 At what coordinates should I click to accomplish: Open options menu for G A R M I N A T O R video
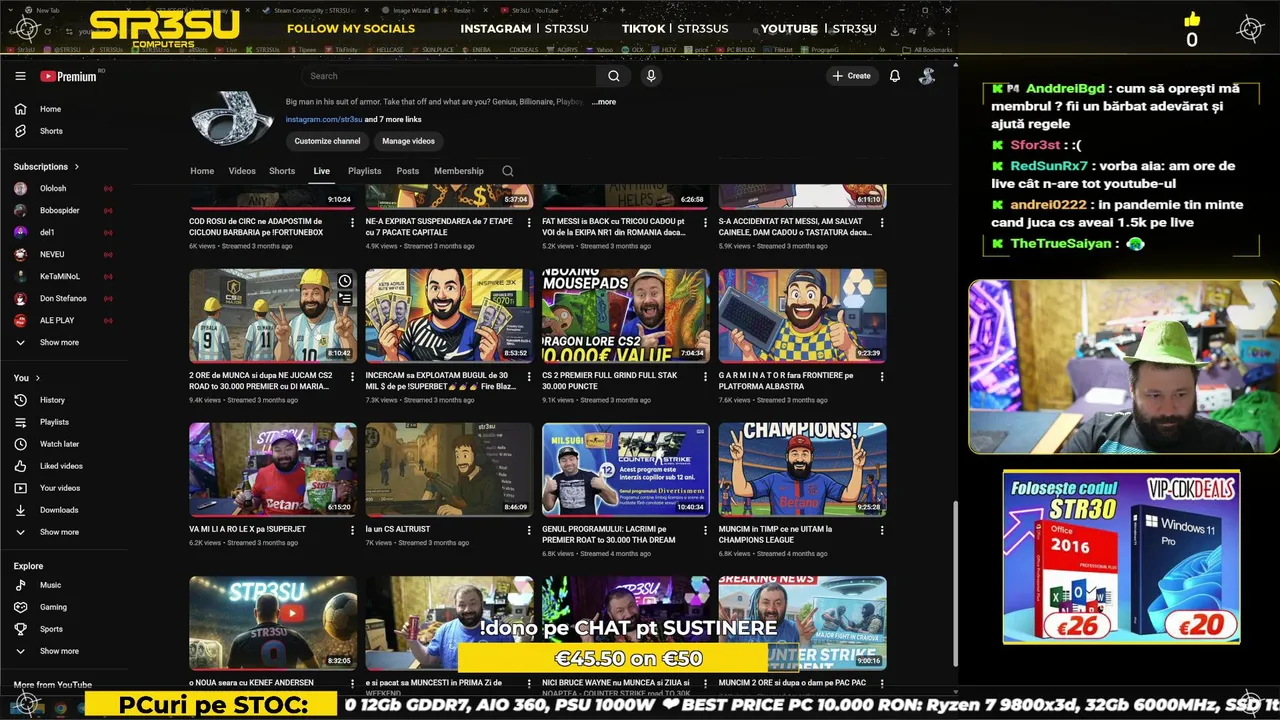(x=881, y=377)
